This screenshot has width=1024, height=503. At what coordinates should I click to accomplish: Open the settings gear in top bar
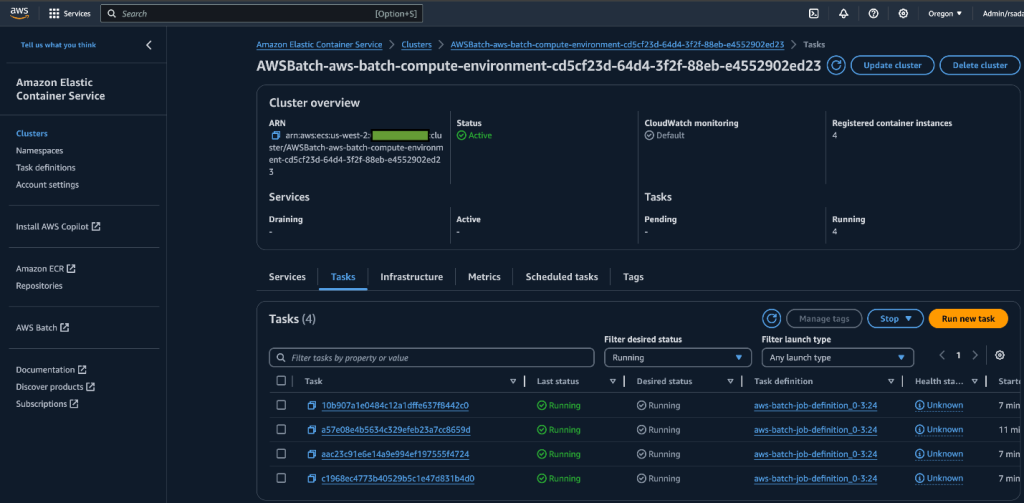(903, 13)
